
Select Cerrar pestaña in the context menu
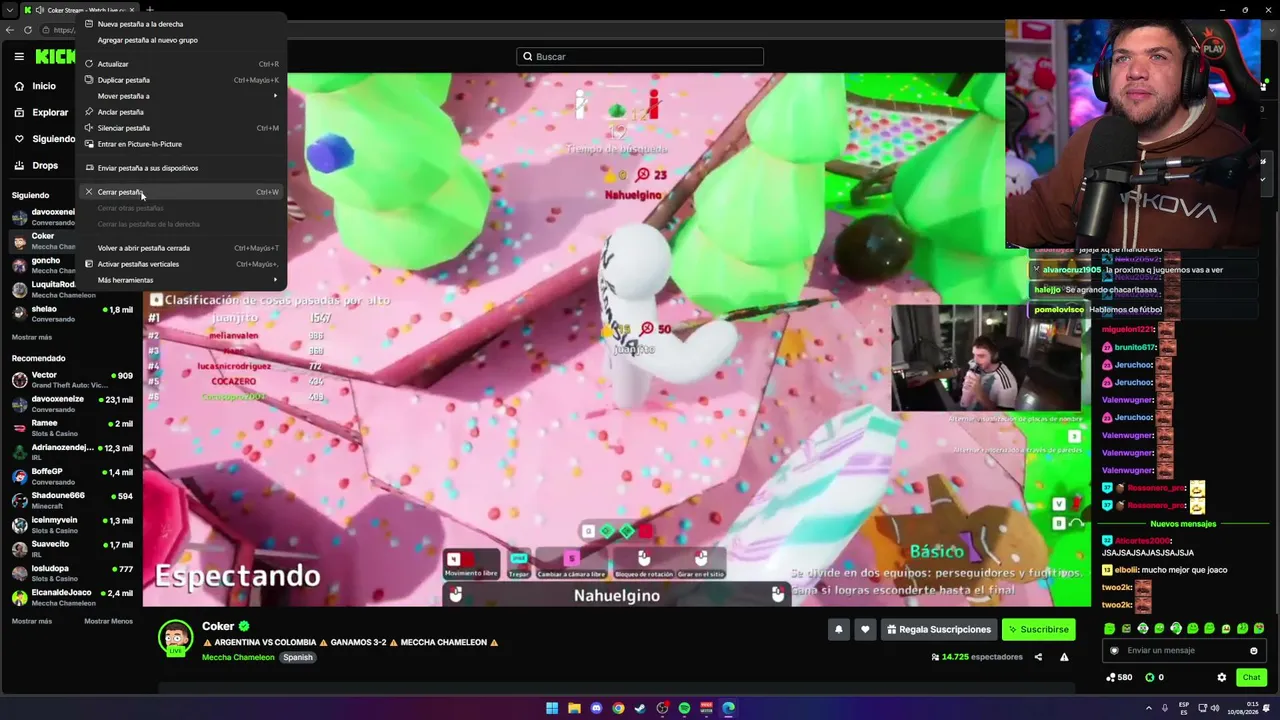(x=182, y=192)
